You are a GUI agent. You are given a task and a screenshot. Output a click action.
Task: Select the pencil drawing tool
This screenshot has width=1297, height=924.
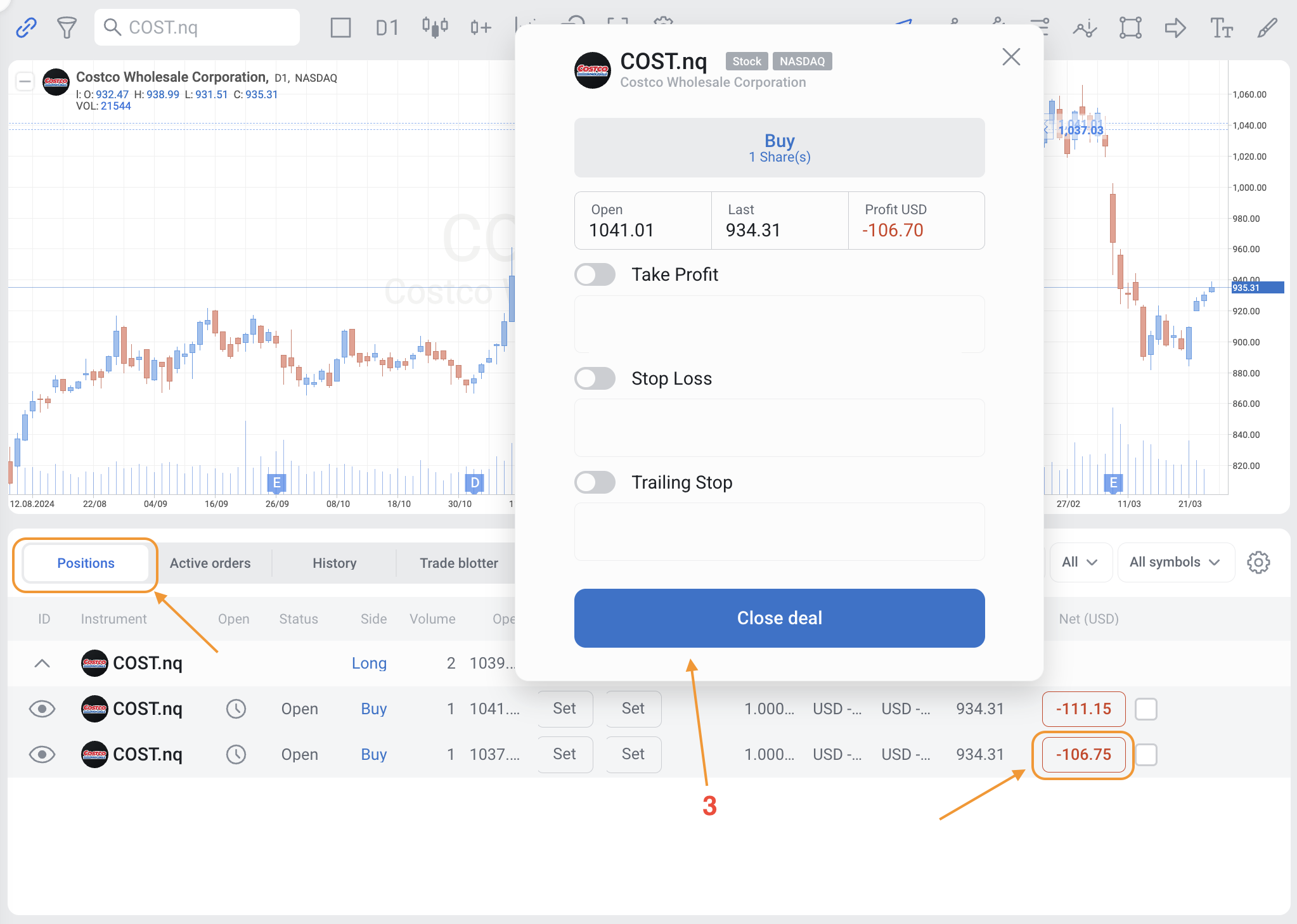pyautogui.click(x=1267, y=28)
